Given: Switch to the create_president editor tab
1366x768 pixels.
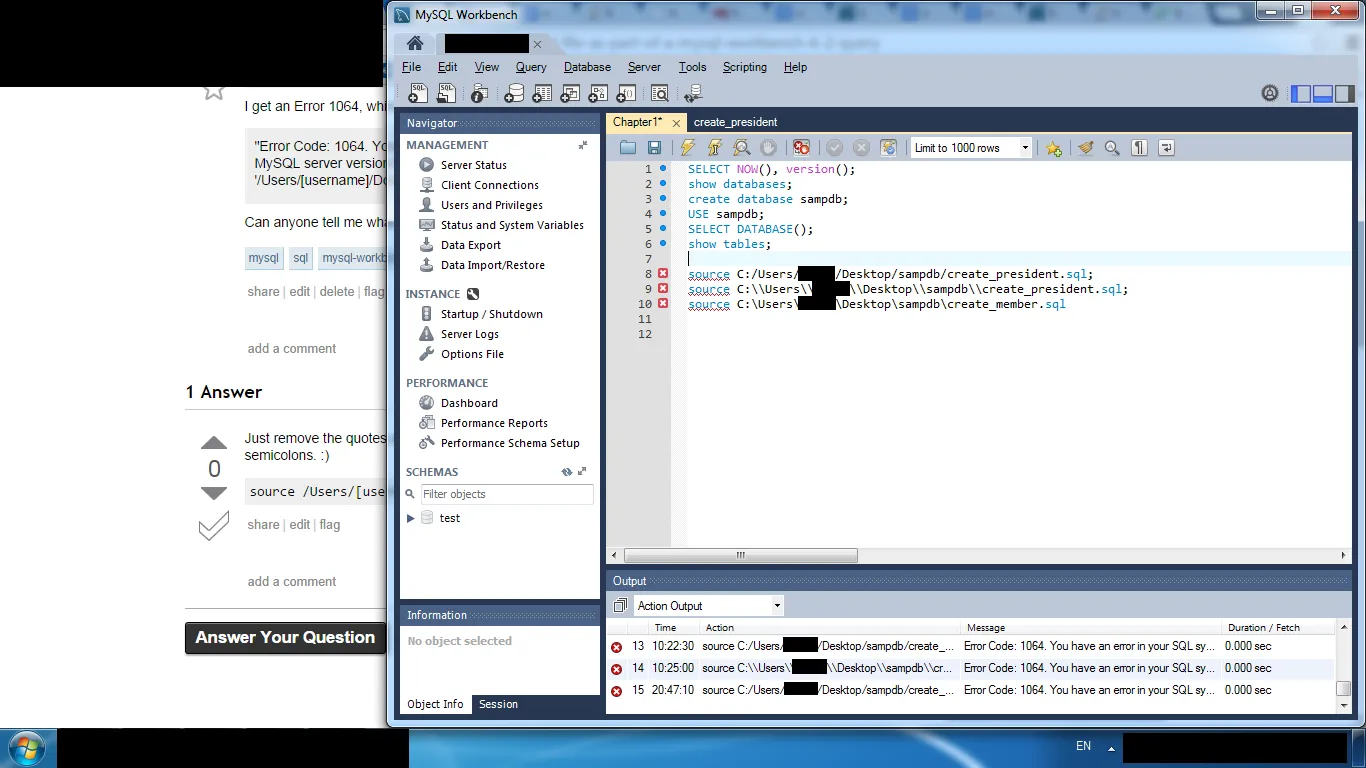Looking at the screenshot, I should [735, 122].
